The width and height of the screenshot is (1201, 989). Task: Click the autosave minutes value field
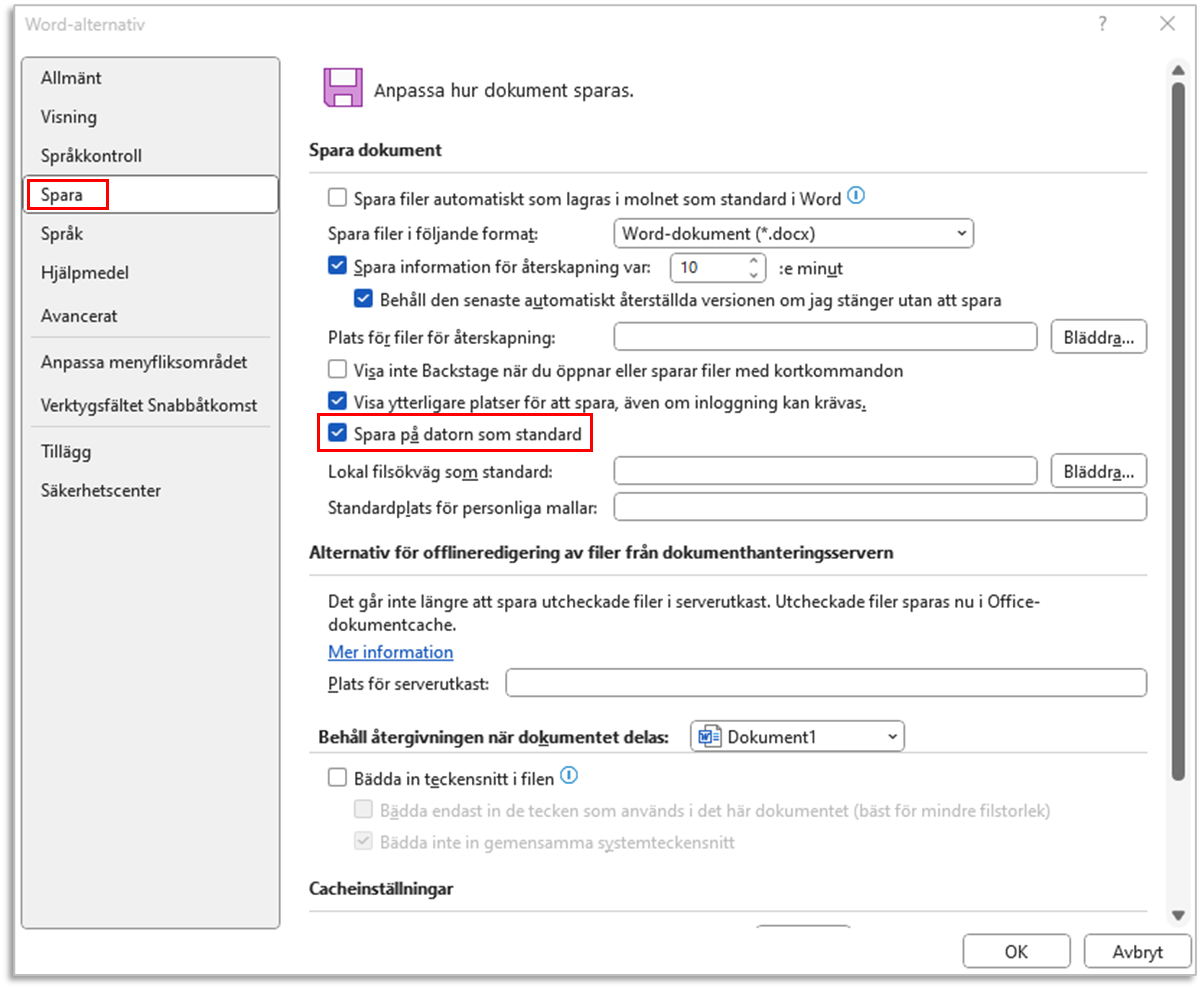click(706, 268)
